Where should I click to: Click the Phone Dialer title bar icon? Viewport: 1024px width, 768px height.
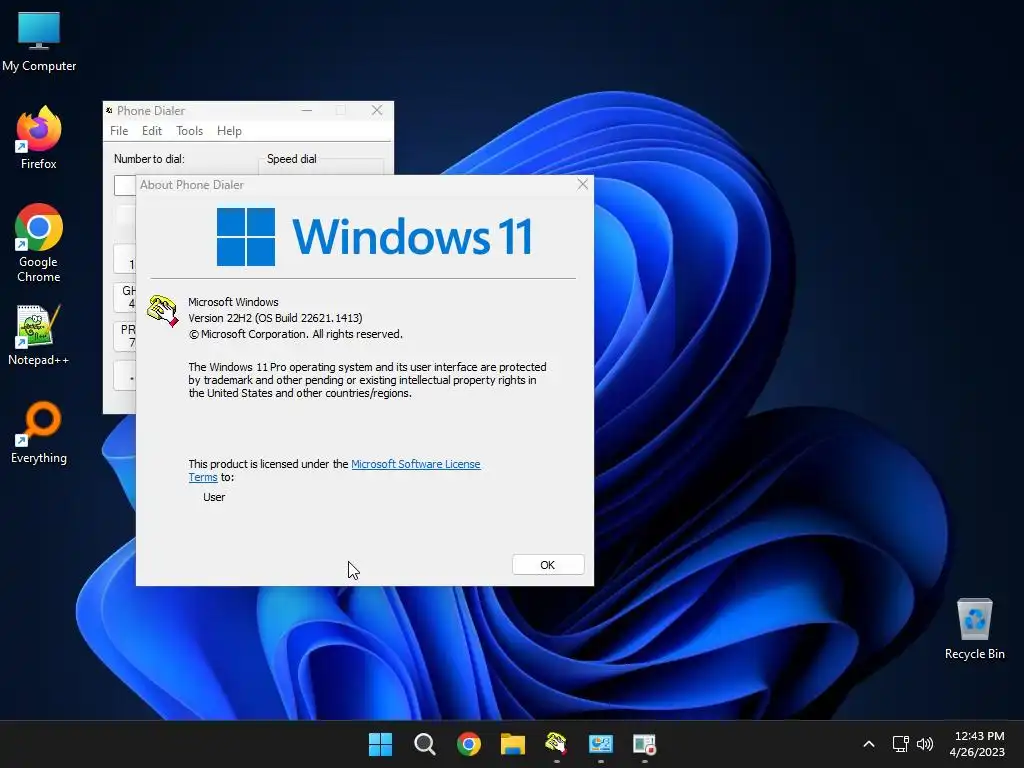[109, 110]
